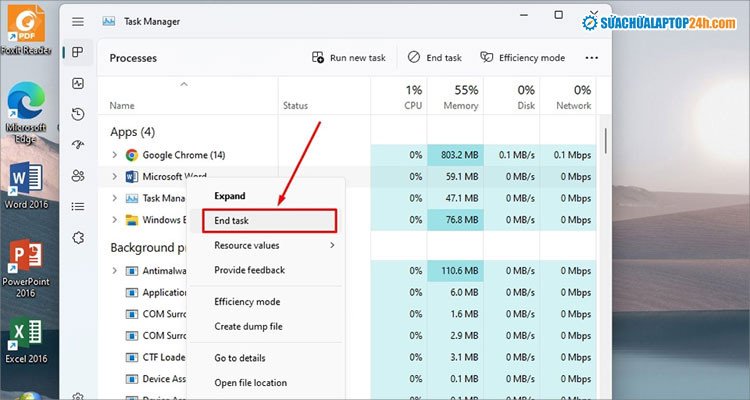Open the Services sidebar puzzle icon
Screen dimensions: 750x400
click(78, 238)
